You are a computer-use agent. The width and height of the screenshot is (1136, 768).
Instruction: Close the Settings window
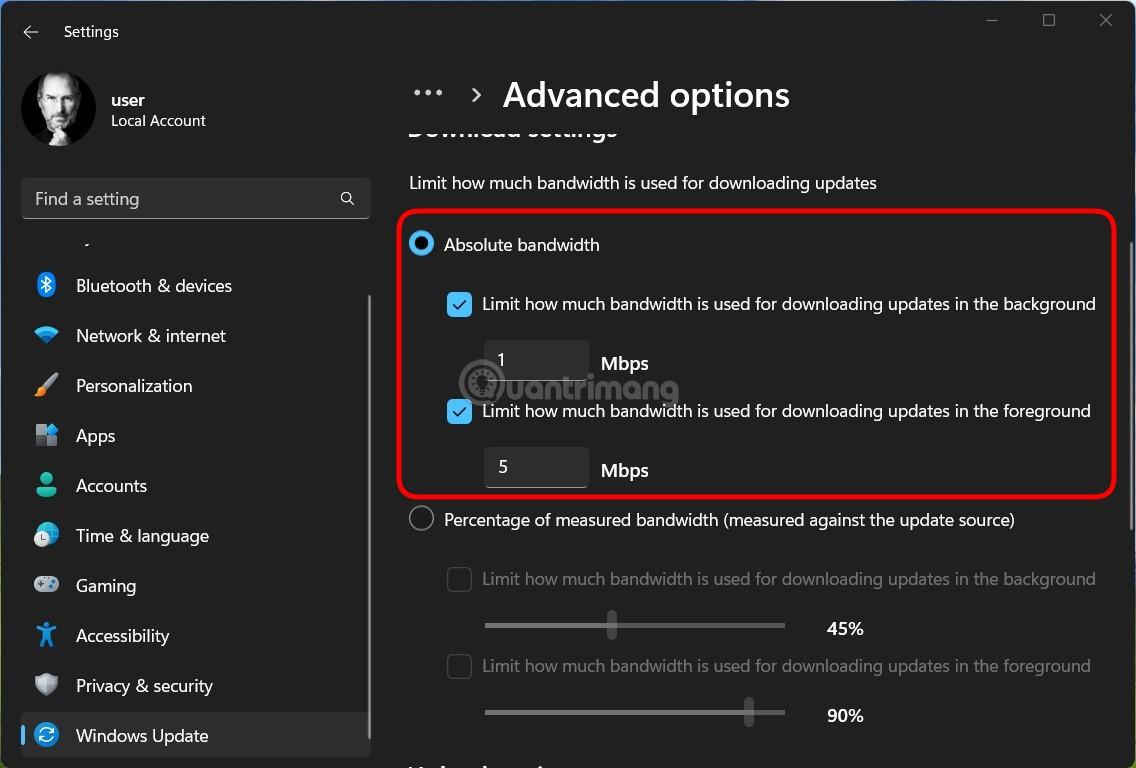click(x=1106, y=20)
